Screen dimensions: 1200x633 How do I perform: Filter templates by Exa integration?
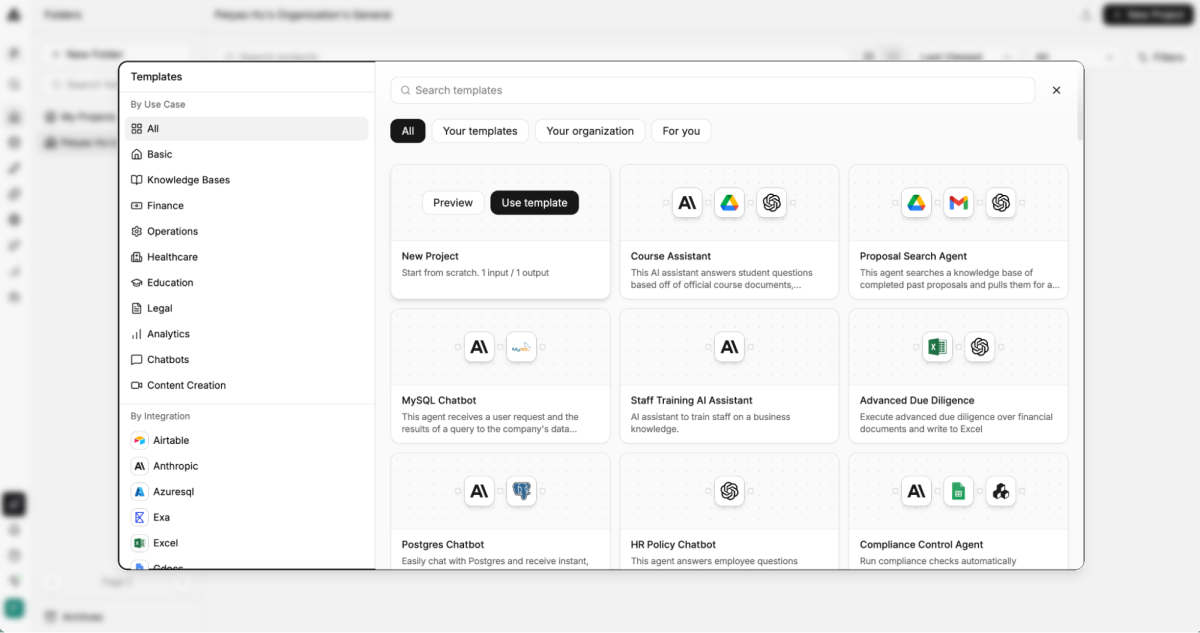246,517
